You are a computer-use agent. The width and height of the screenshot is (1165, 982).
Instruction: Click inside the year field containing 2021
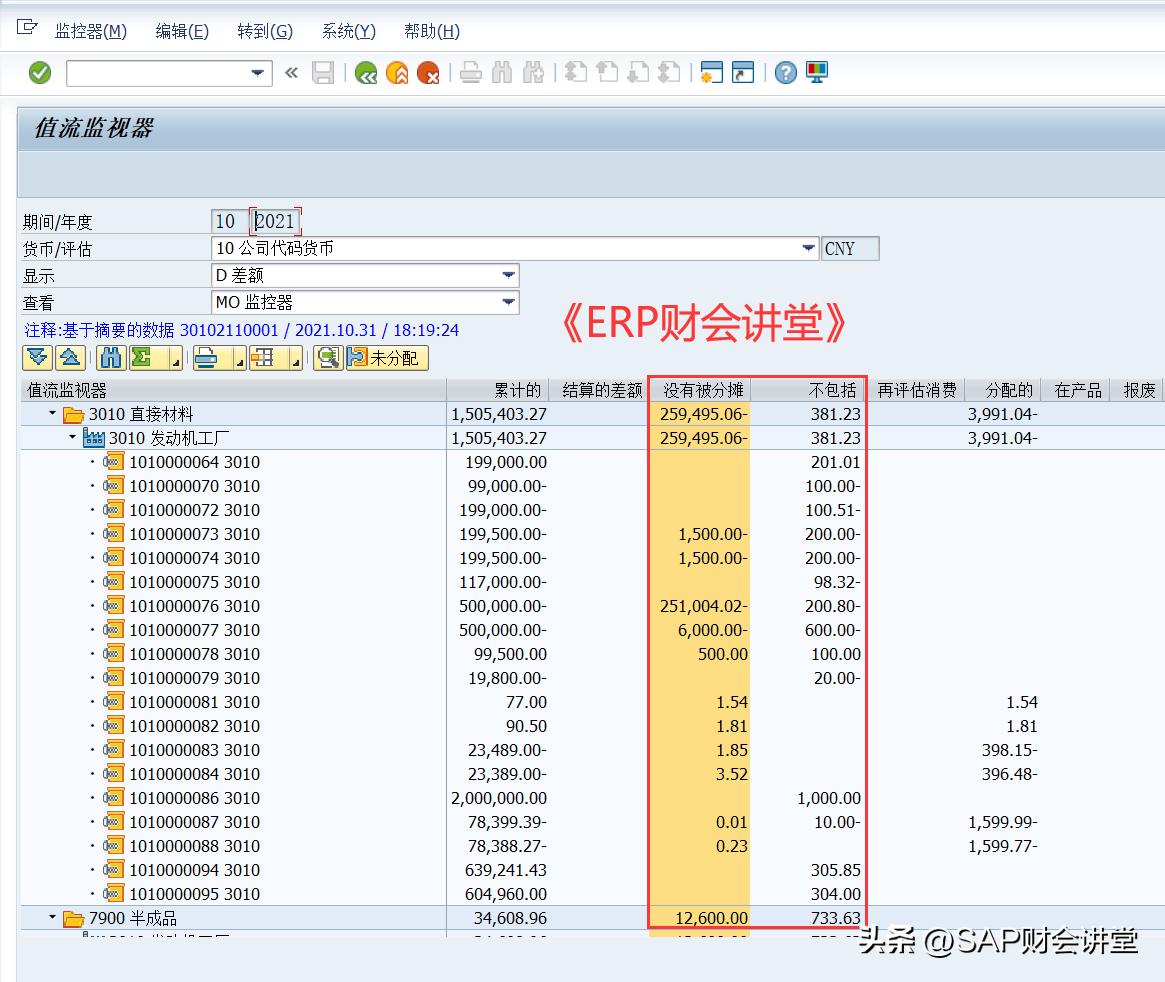pyautogui.click(x=274, y=220)
